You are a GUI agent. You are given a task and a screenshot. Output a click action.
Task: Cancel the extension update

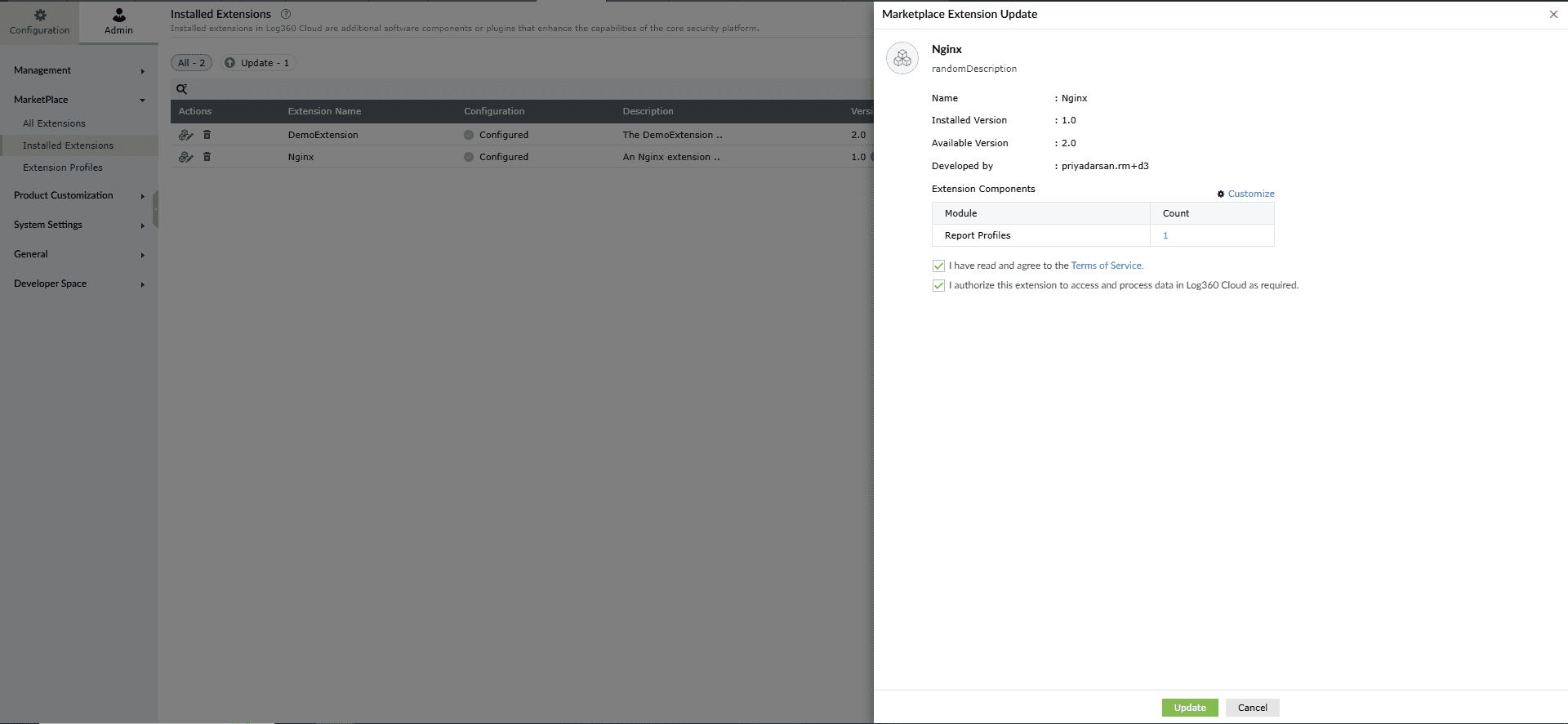pos(1252,708)
